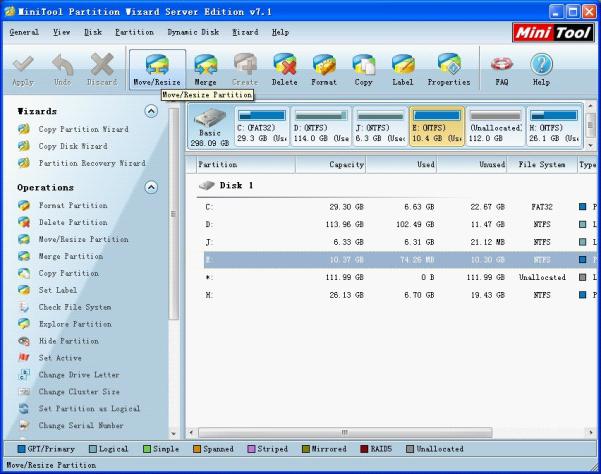The image size is (601, 474).
Task: Click the horizontal scrollbar of partition list
Action: pos(345,433)
